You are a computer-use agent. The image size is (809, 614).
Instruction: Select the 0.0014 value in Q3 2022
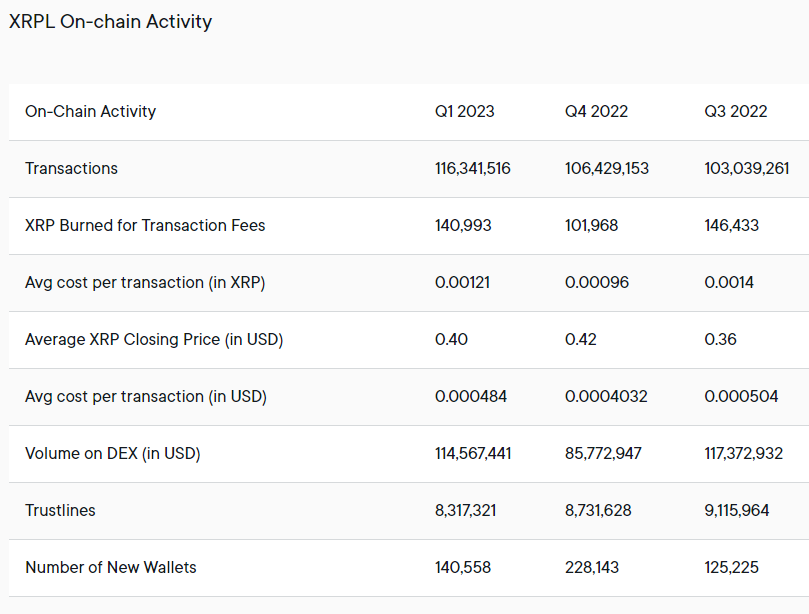pos(729,282)
